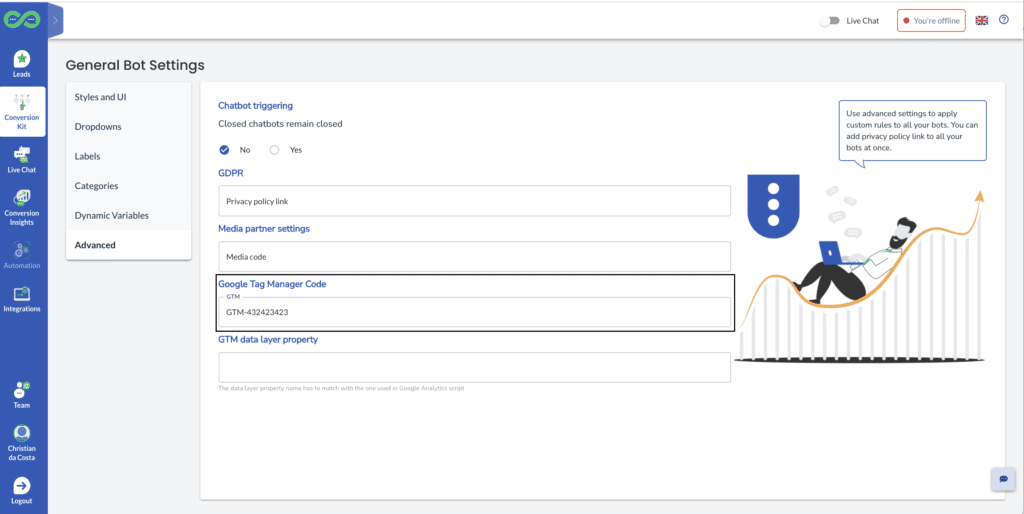Click the General Bot Settings title
This screenshot has width=1024, height=514.
tap(135, 65)
